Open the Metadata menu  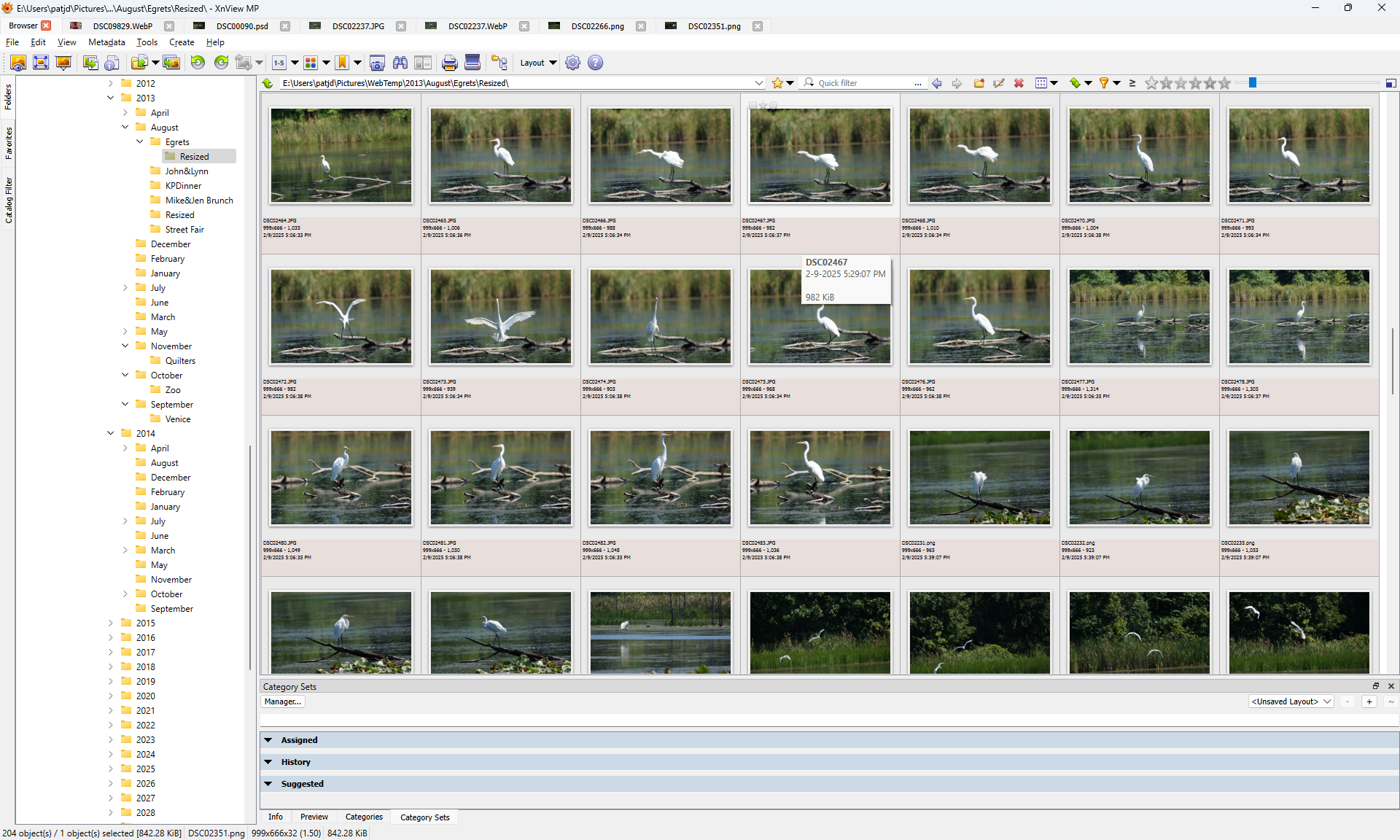(x=106, y=42)
